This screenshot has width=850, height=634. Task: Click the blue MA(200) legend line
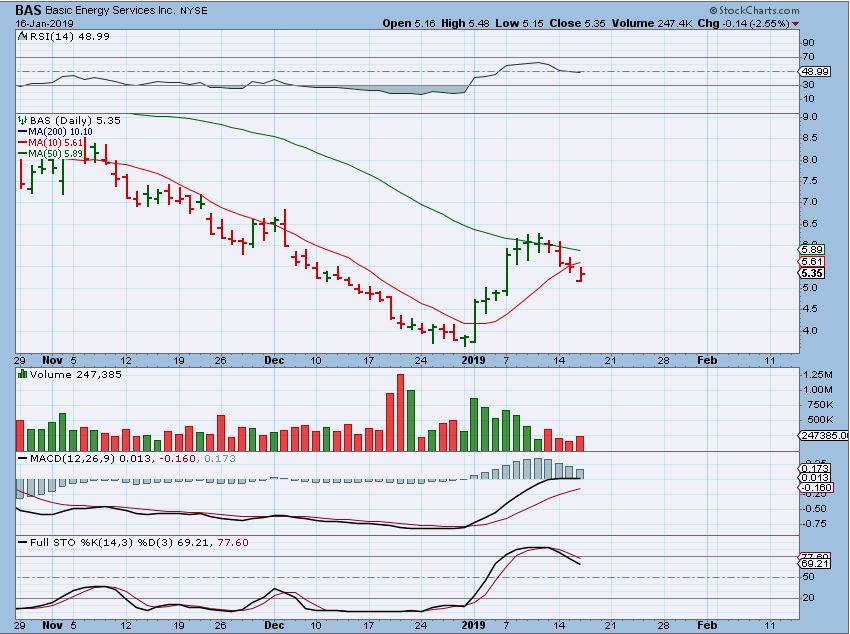pos(21,130)
